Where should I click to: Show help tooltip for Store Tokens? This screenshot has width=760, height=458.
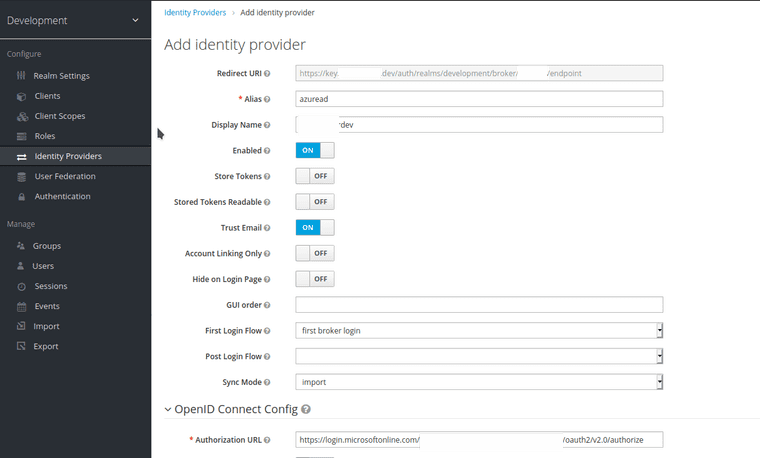tap(267, 176)
